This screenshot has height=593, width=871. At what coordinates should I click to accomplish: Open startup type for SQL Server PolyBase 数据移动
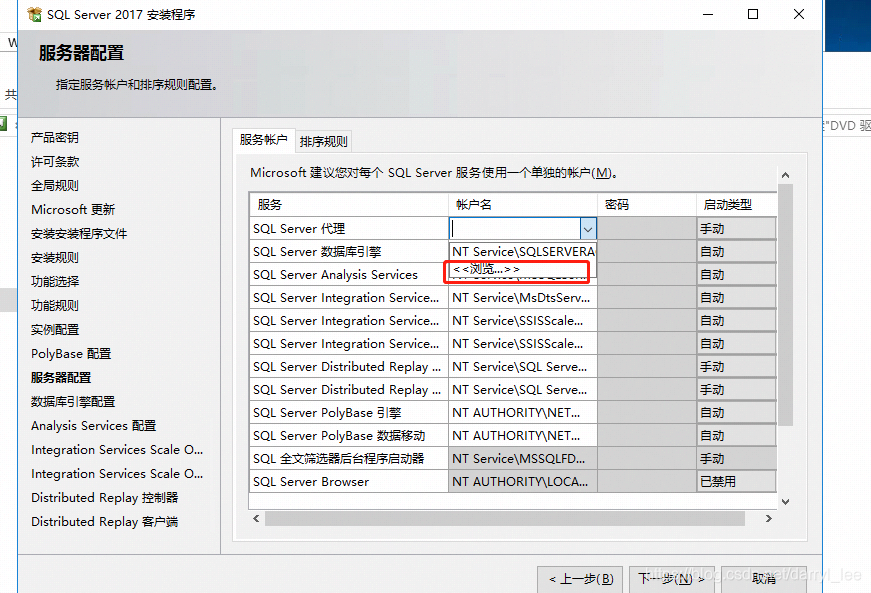(x=737, y=436)
